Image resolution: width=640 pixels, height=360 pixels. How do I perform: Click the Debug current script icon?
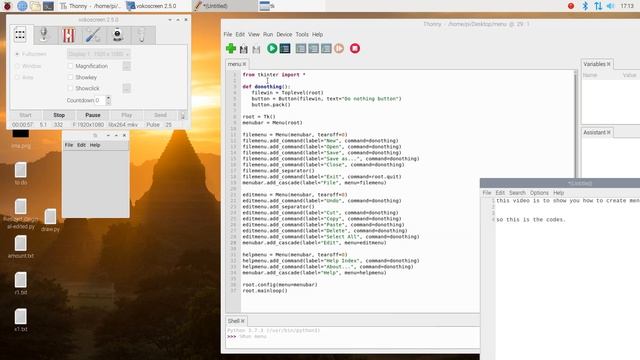click(x=285, y=49)
